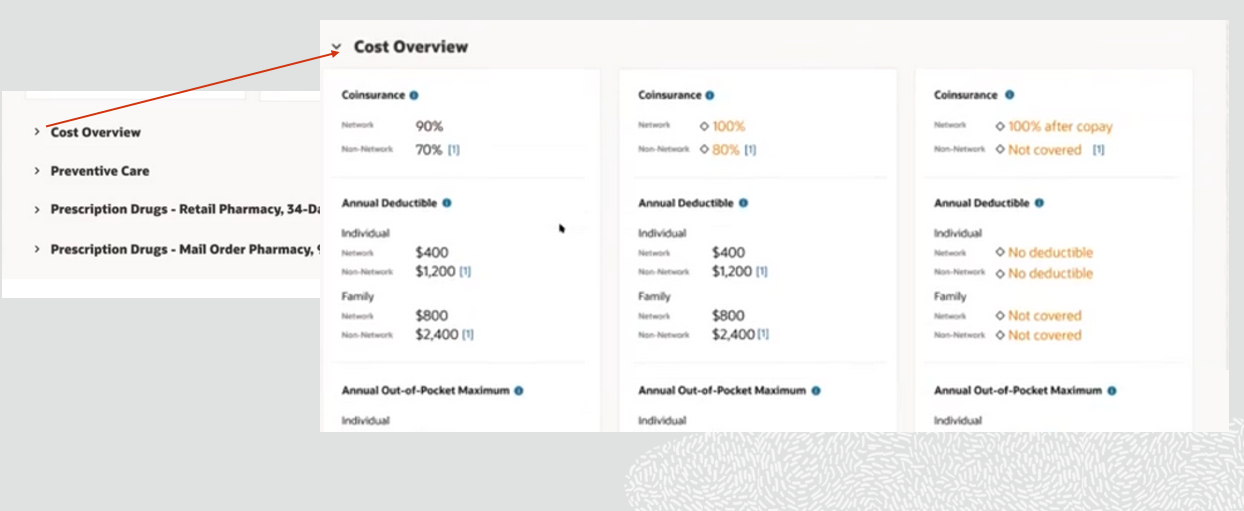The width and height of the screenshot is (1244, 511).
Task: Click info icon beside third plan's Coinsurance
Action: tap(1009, 96)
